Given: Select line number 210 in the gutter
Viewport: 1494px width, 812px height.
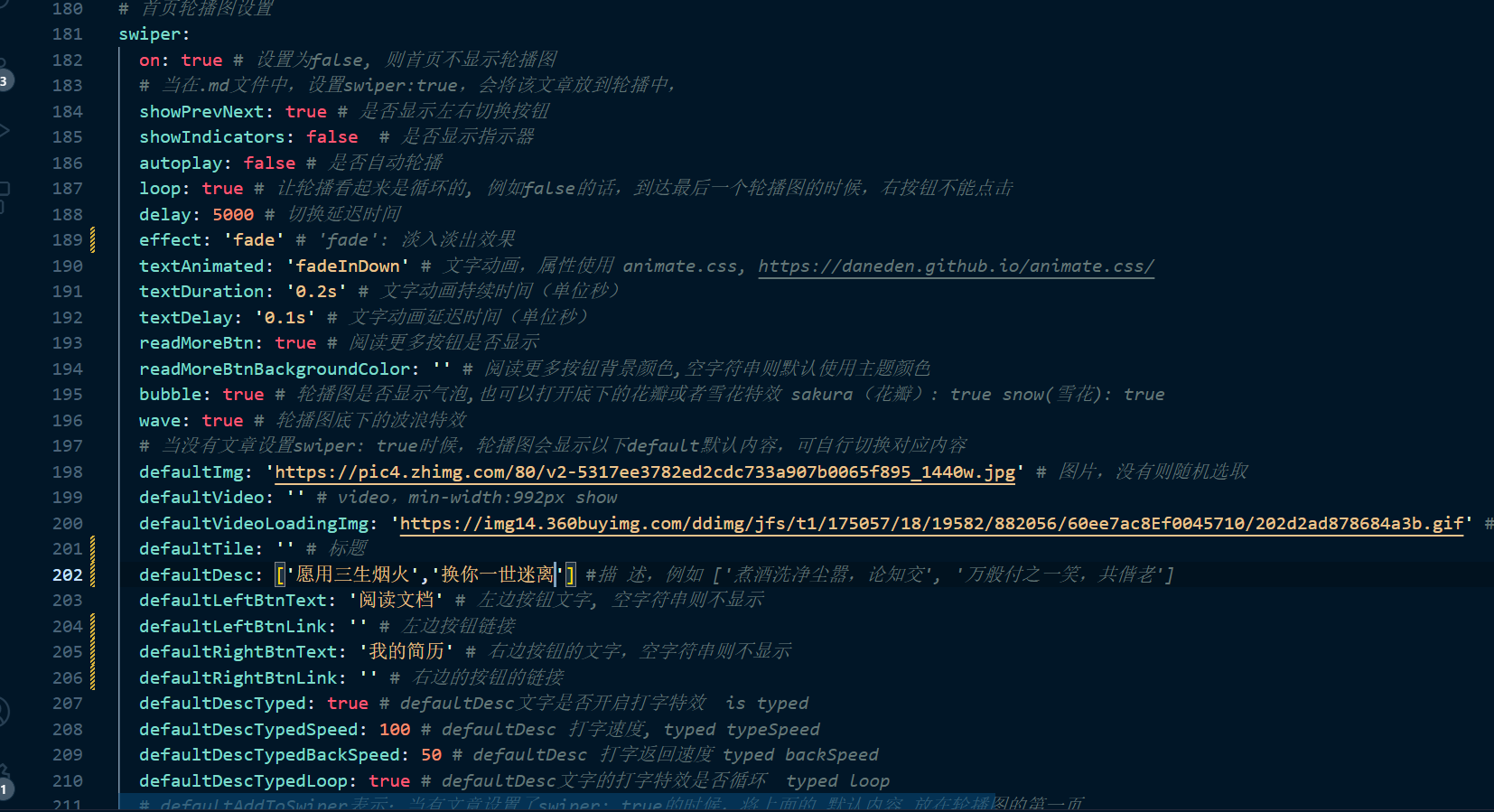Looking at the screenshot, I should click(x=68, y=781).
